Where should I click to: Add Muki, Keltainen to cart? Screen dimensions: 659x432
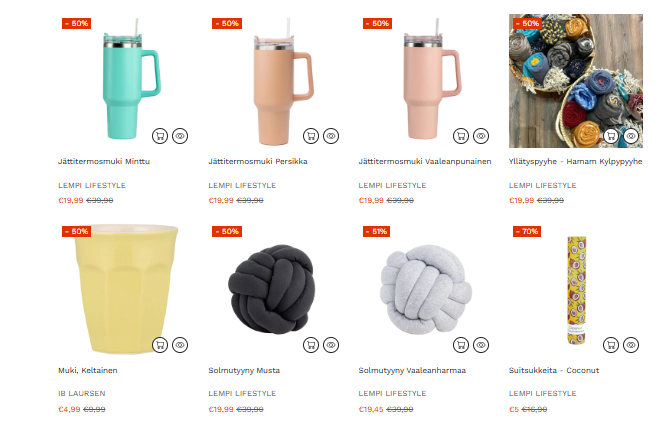(x=160, y=345)
